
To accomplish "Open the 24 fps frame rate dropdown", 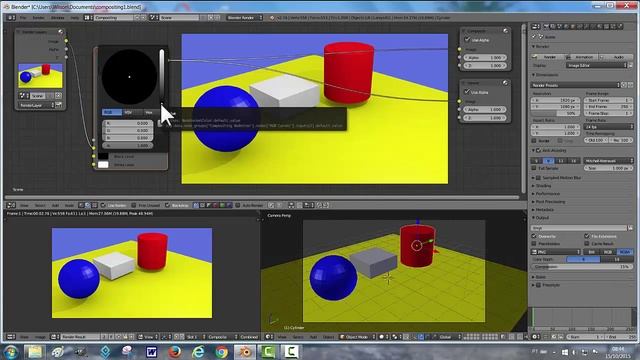I will pyautogui.click(x=609, y=127).
